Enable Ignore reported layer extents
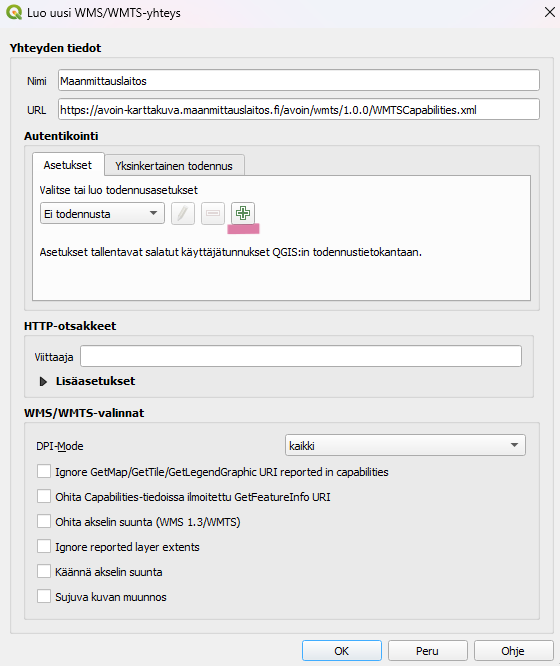This screenshot has width=560, height=666. coord(44,546)
